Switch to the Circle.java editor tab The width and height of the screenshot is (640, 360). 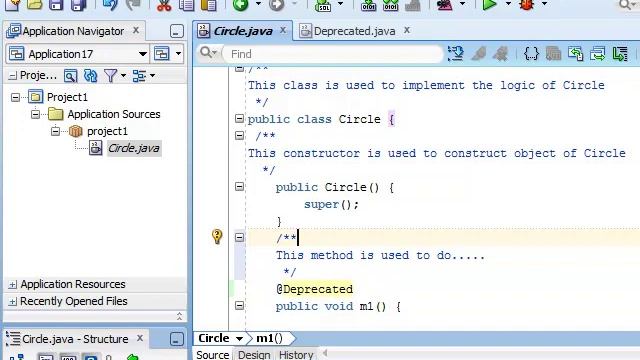coord(242,31)
